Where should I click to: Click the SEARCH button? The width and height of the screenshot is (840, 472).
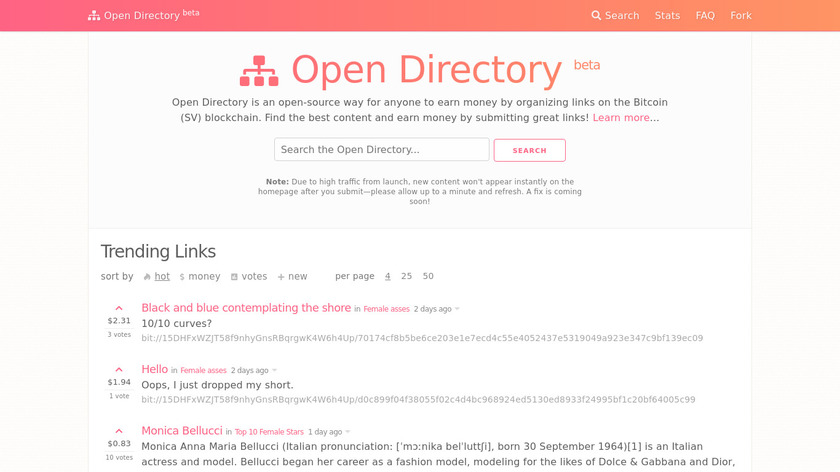point(529,150)
